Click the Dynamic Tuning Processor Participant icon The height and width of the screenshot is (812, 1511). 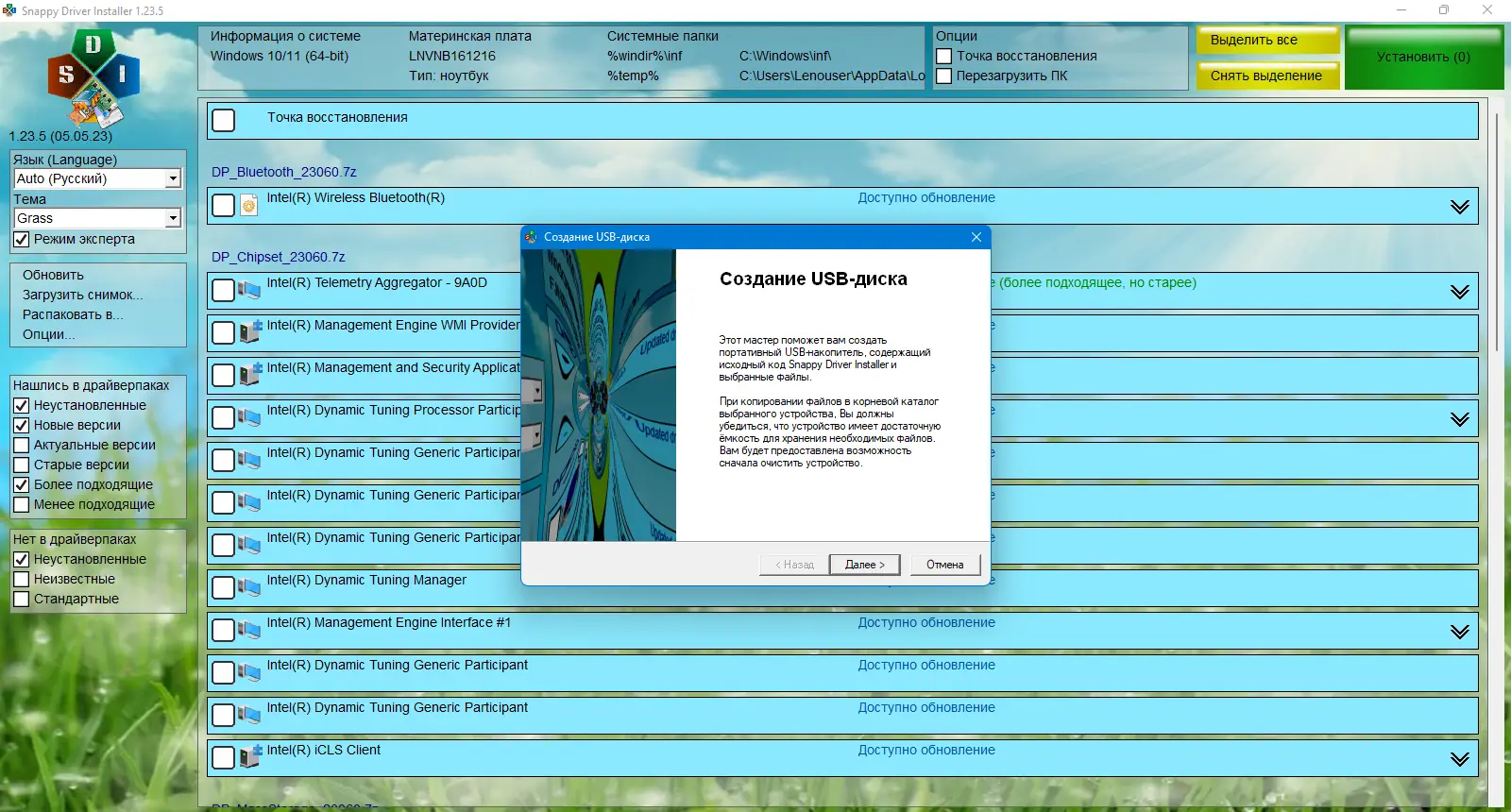(x=249, y=417)
